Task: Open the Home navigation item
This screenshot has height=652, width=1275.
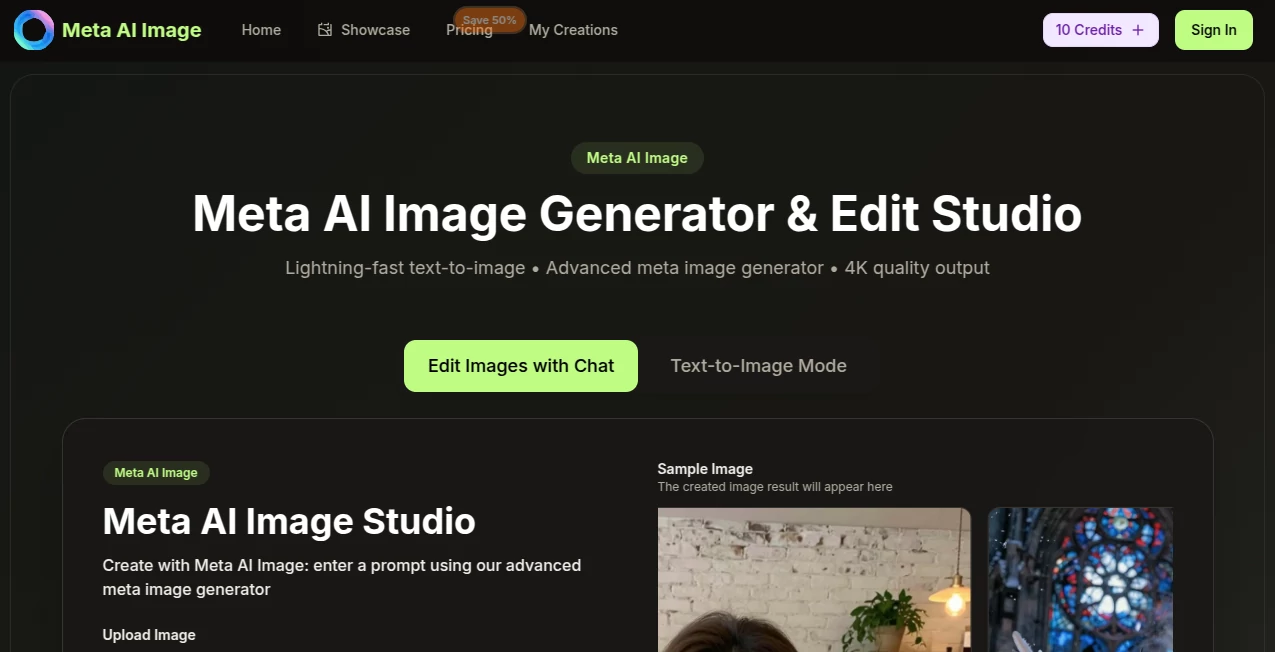Action: 261,30
